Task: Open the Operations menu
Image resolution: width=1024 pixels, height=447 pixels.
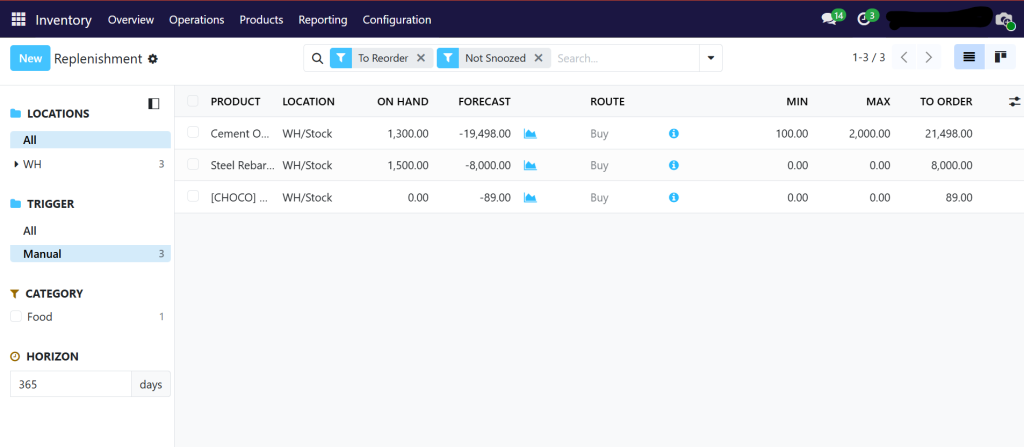Action: (196, 19)
